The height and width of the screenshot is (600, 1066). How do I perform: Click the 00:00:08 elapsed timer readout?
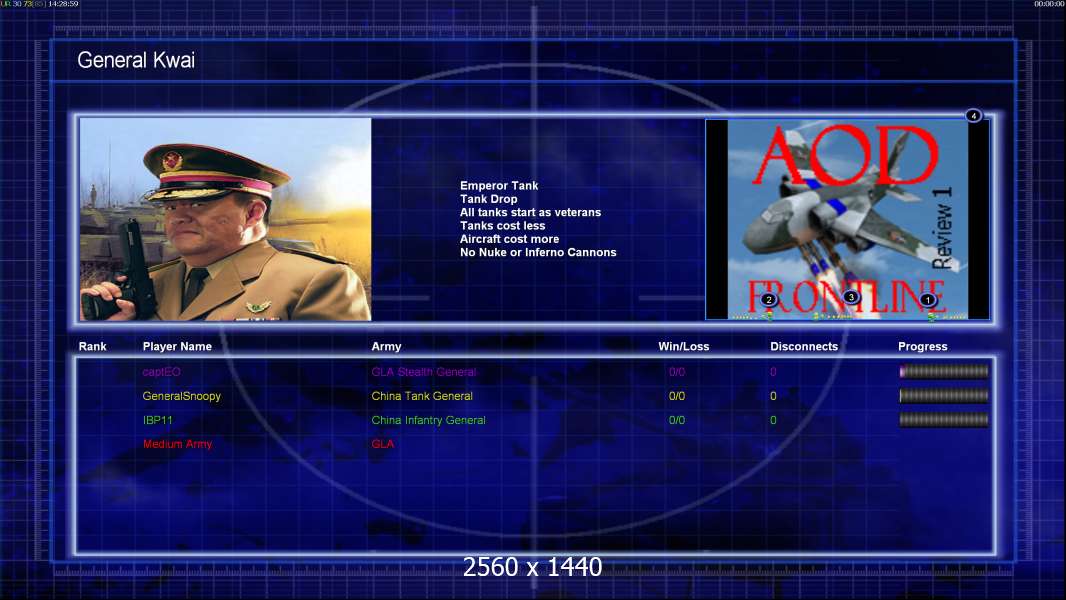click(x=1049, y=4)
